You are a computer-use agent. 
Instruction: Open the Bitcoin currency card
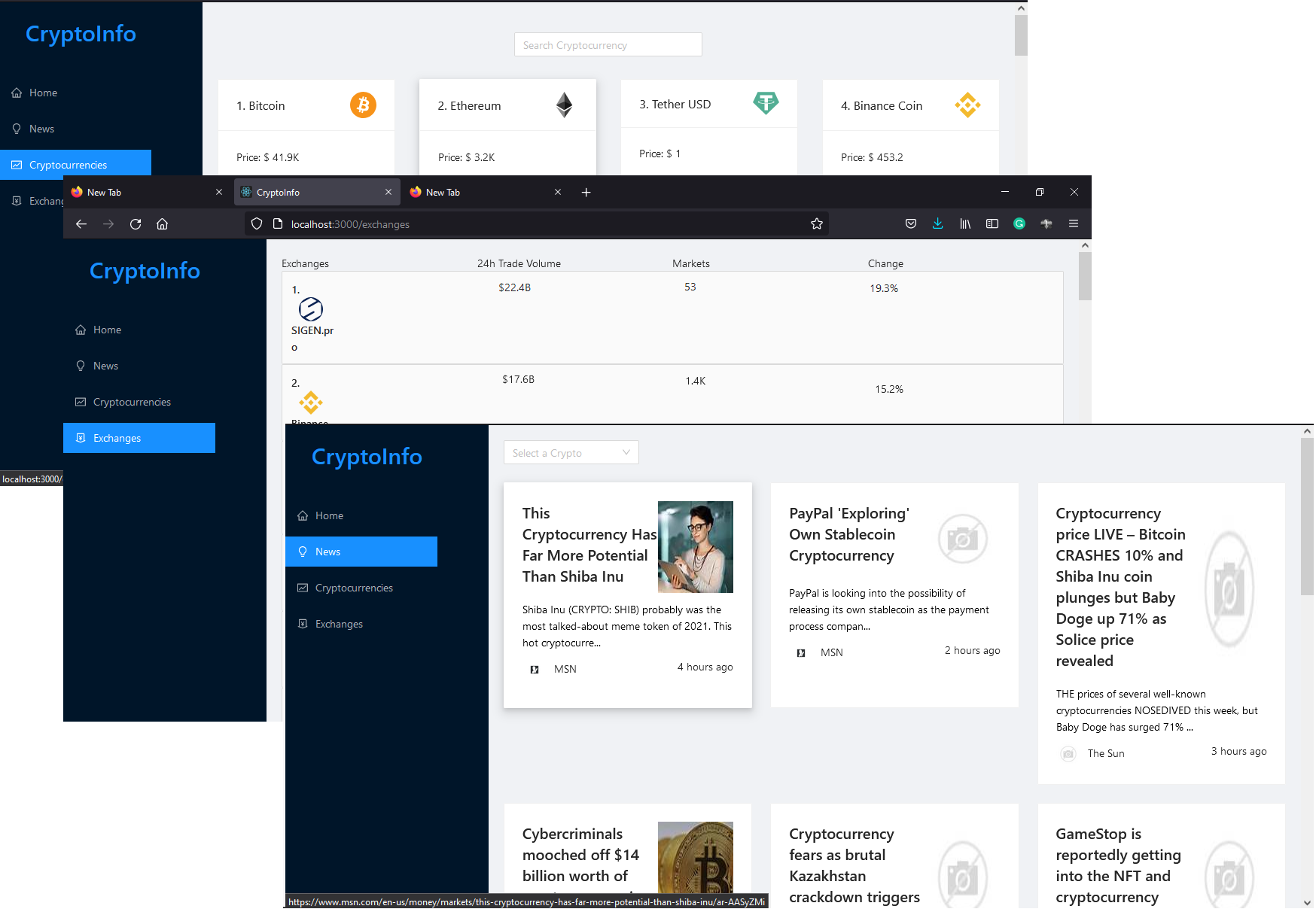click(x=306, y=127)
